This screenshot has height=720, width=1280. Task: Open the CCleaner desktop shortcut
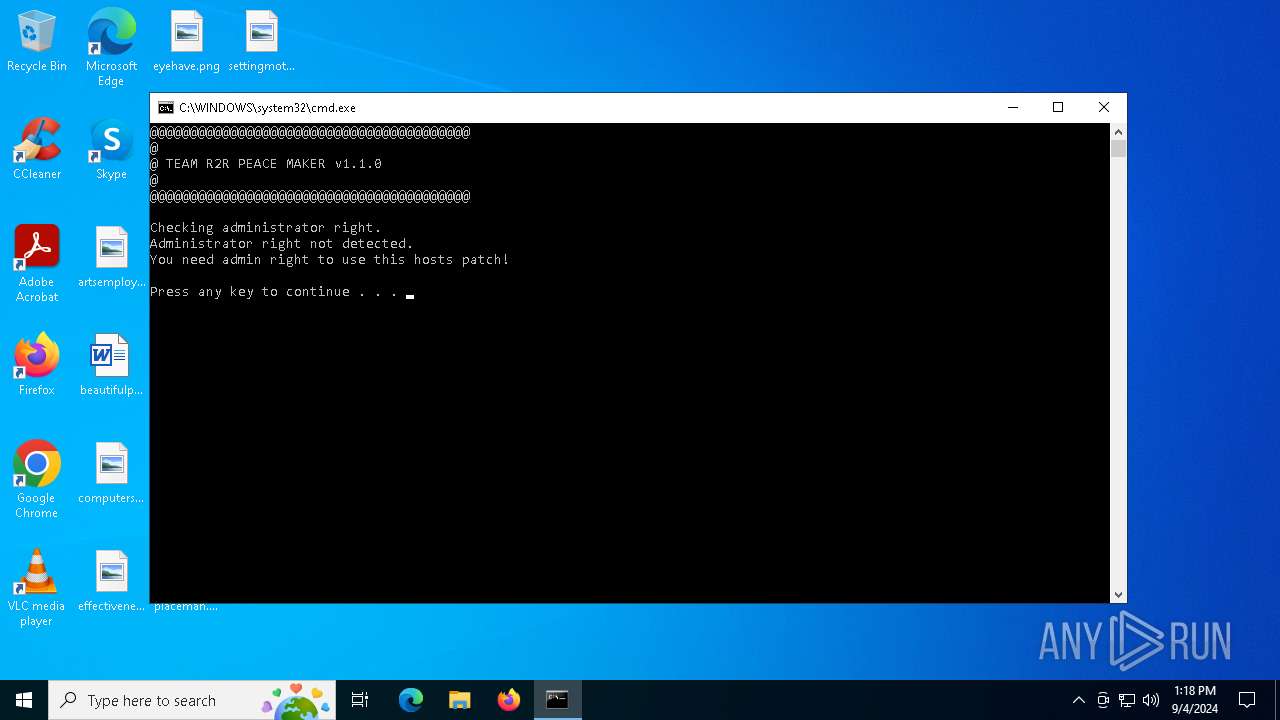pos(37,150)
